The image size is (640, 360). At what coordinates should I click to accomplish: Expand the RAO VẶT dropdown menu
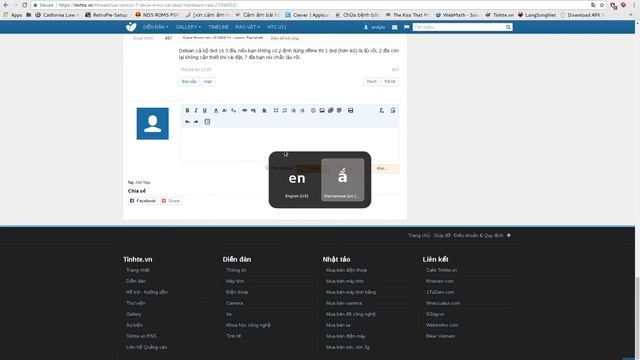pyautogui.click(x=247, y=27)
